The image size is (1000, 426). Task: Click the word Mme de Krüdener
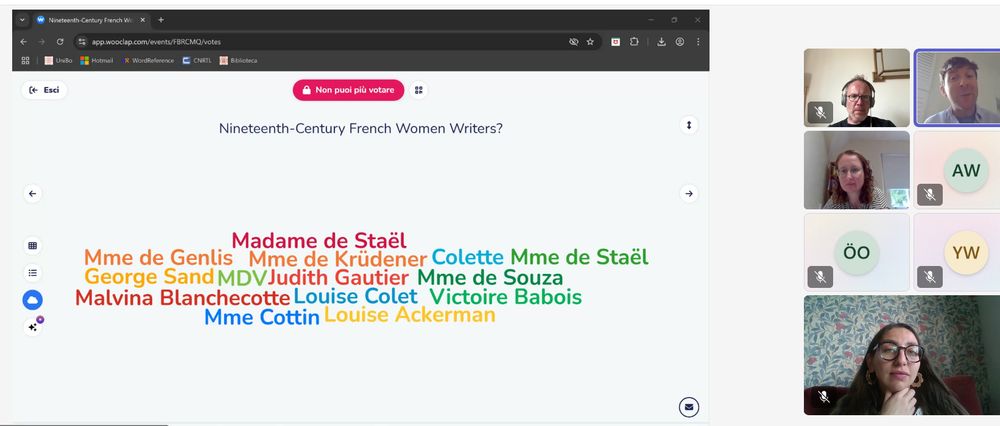(337, 259)
